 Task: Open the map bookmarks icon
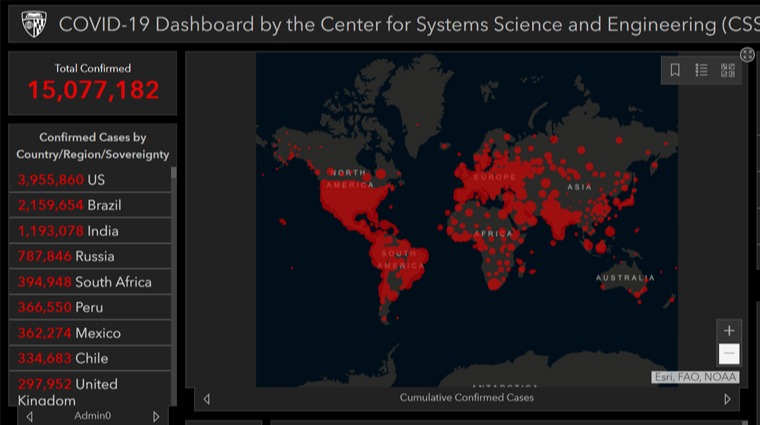(675, 70)
